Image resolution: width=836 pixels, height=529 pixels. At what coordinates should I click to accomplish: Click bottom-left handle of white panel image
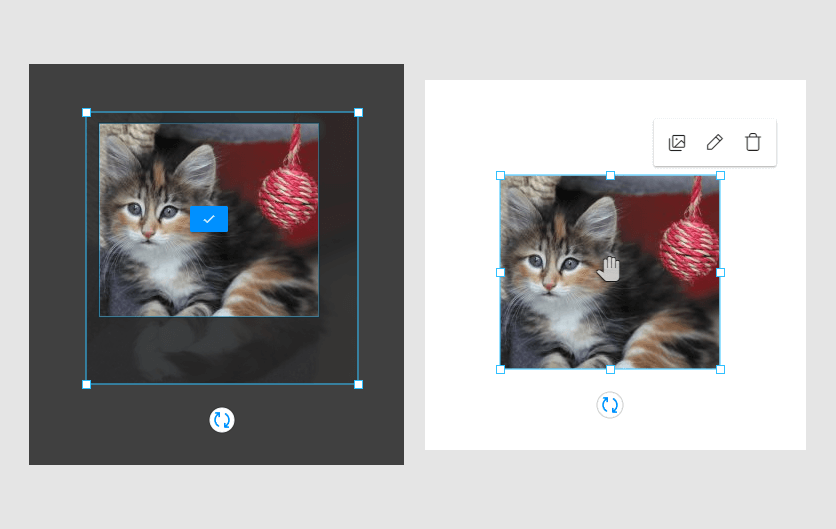coord(500,370)
